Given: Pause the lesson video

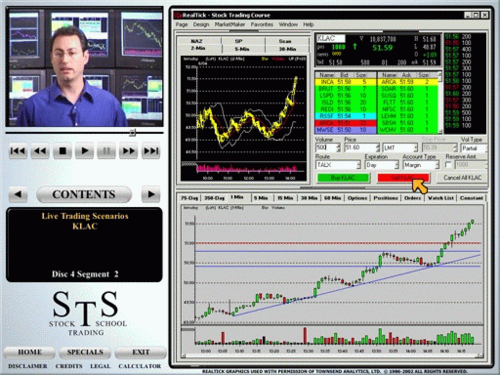Looking at the screenshot, I should coord(106,151).
